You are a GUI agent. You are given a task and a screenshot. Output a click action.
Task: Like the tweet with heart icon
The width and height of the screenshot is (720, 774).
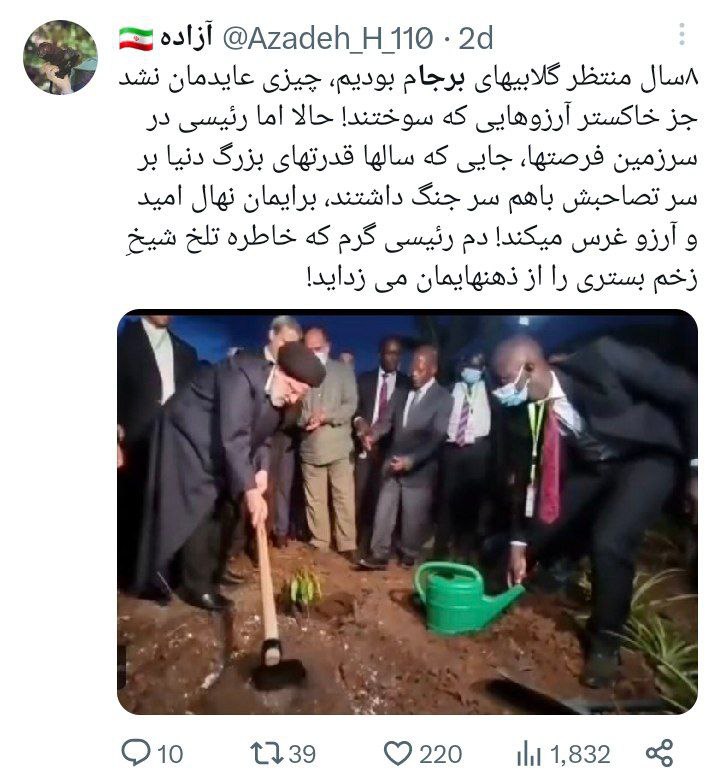[397, 754]
